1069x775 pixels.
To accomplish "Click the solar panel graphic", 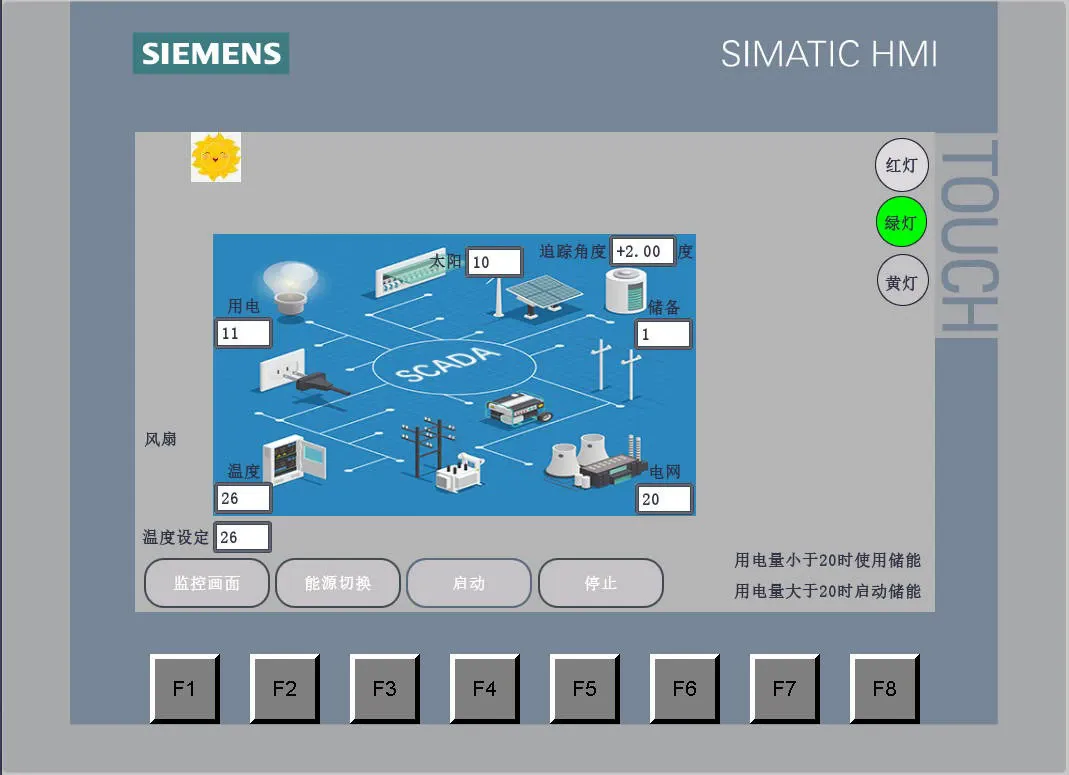I will tap(543, 296).
